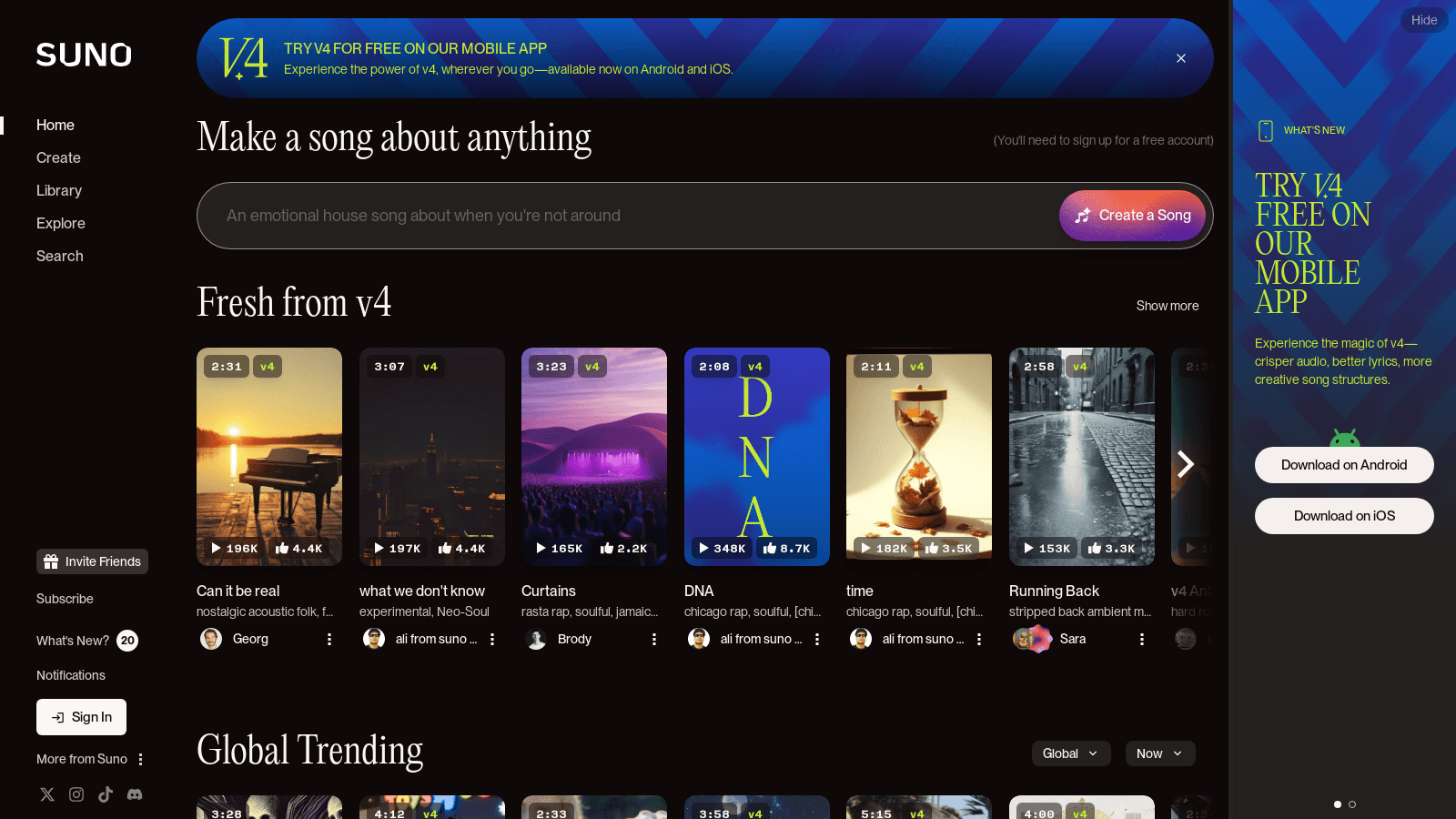
Task: Focus the song description input field
Action: coord(628,216)
